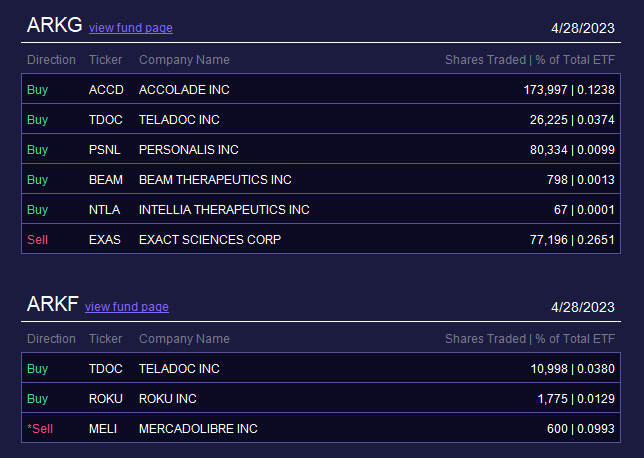Screen dimensions: 644x458
Task: Click the value 80,334 | 0.0099
Action: coord(572,150)
